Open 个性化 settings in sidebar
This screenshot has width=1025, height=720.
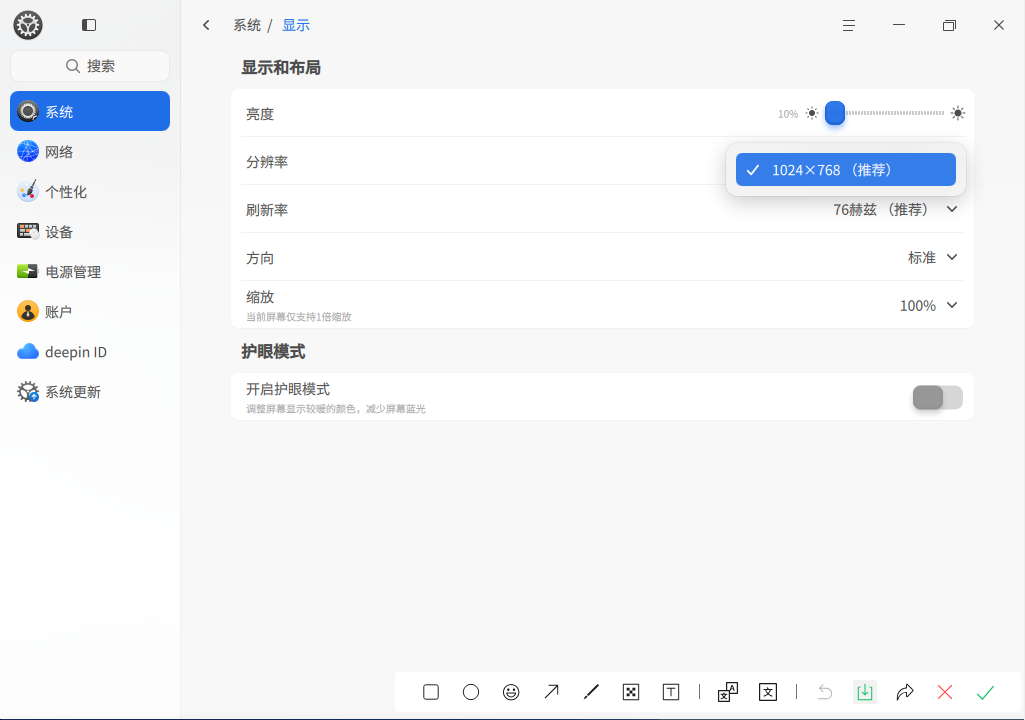[x=90, y=192]
